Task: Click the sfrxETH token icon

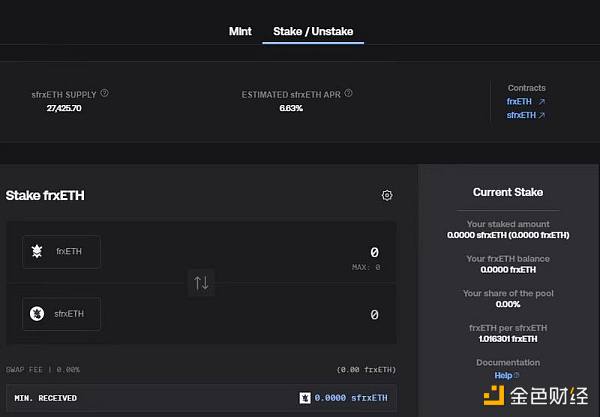Action: tap(37, 314)
